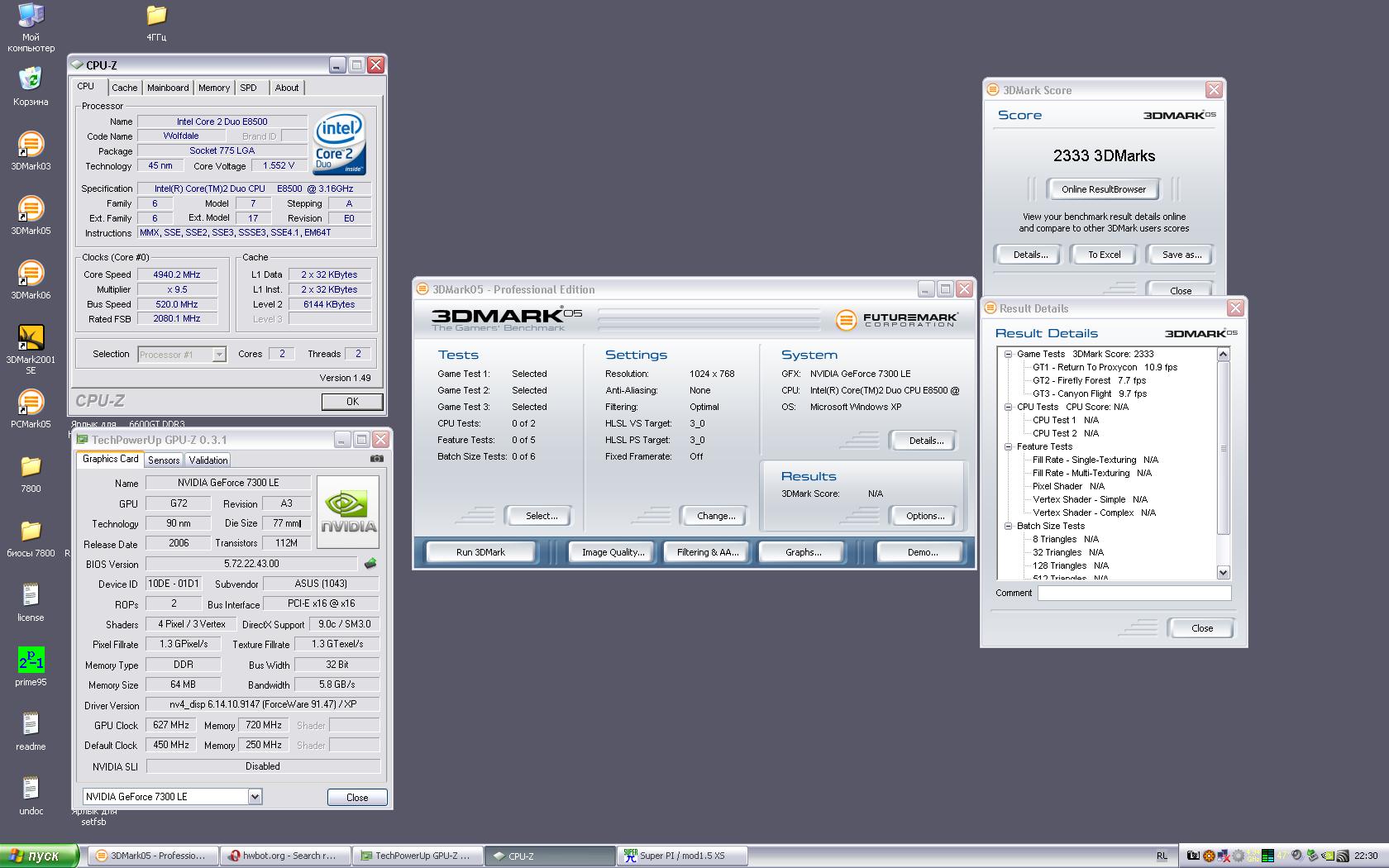
Task: Open the About tab in CPU-Z
Action: pyautogui.click(x=287, y=88)
